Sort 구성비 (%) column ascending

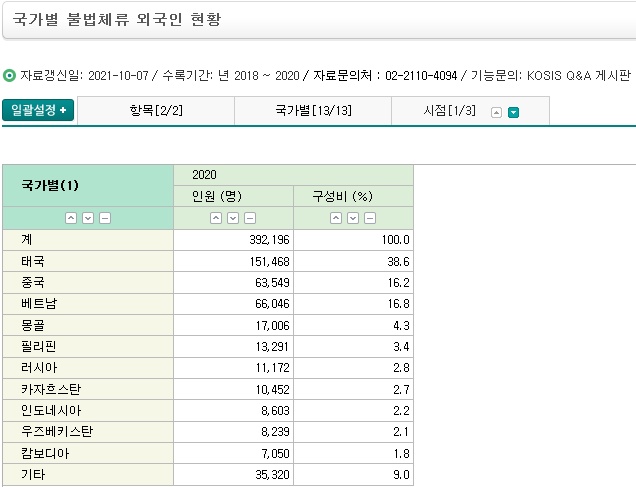click(336, 218)
